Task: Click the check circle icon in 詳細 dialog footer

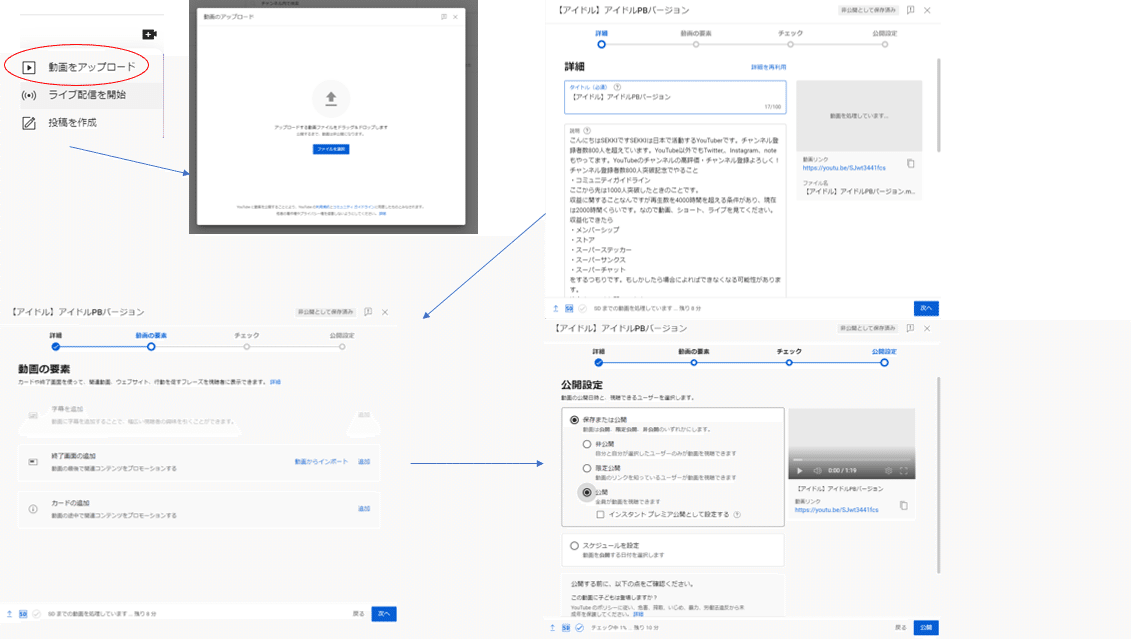Action: pos(583,309)
